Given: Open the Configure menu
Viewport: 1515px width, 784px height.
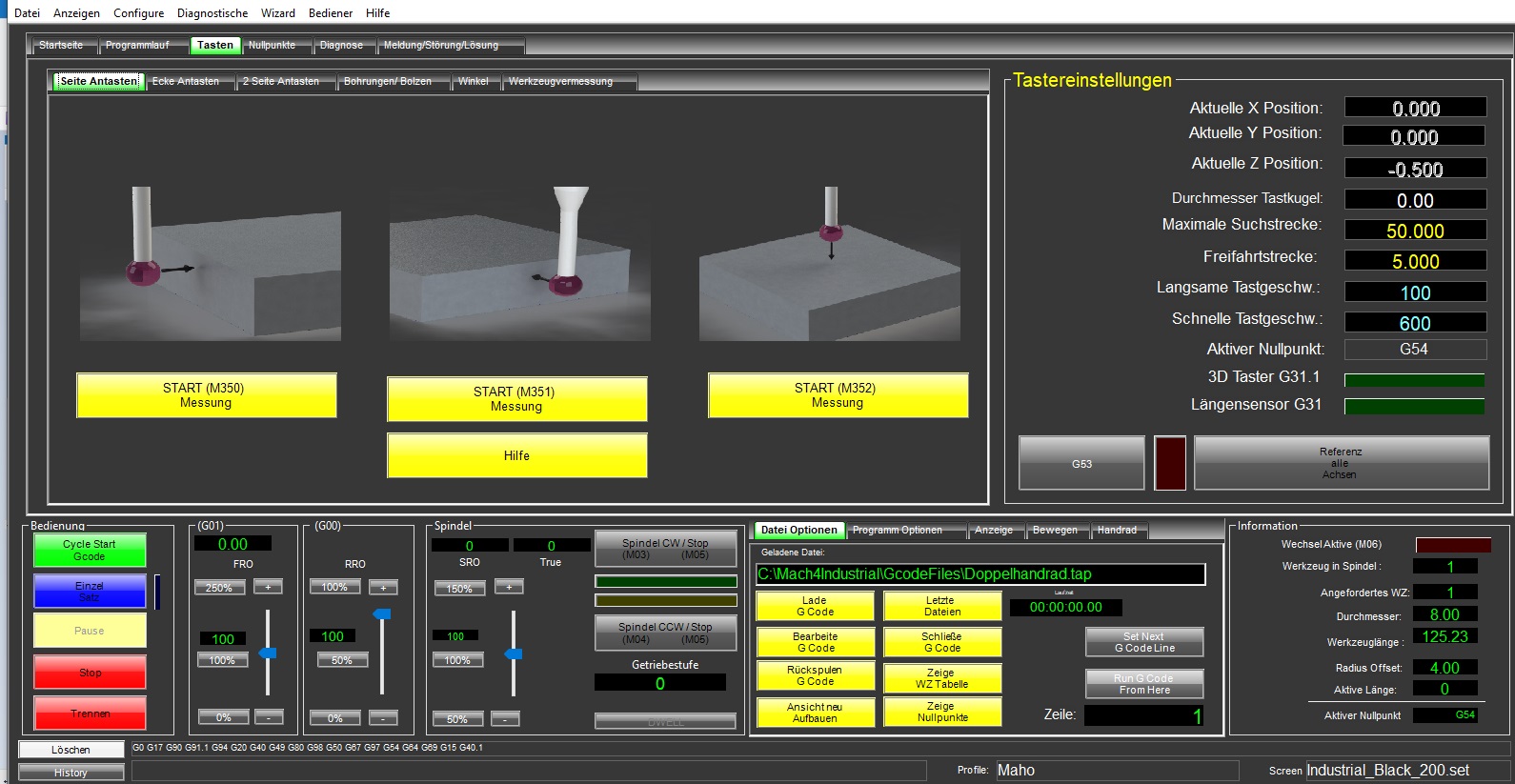Looking at the screenshot, I should coord(138,13).
